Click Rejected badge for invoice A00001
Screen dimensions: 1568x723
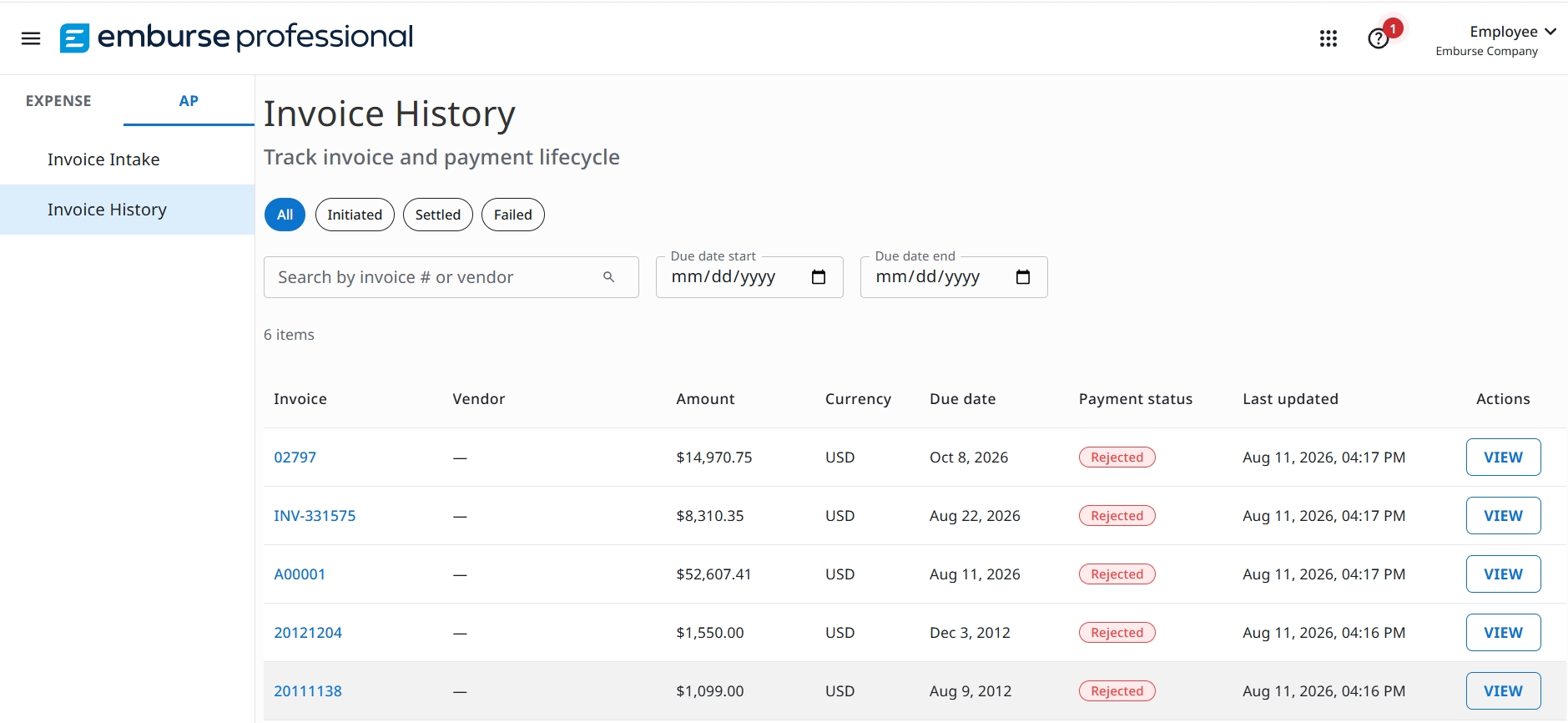tap(1117, 574)
